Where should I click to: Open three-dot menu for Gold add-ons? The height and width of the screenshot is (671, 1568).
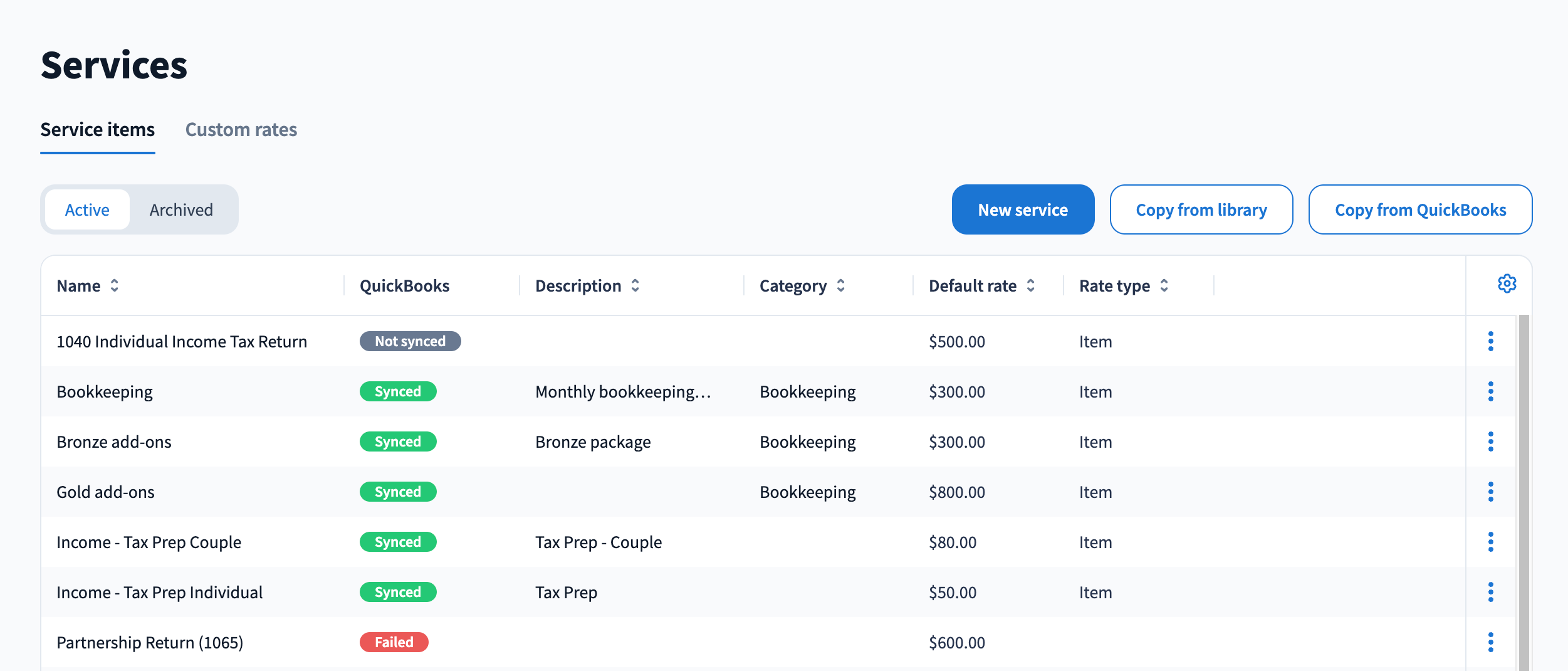pyautogui.click(x=1490, y=492)
